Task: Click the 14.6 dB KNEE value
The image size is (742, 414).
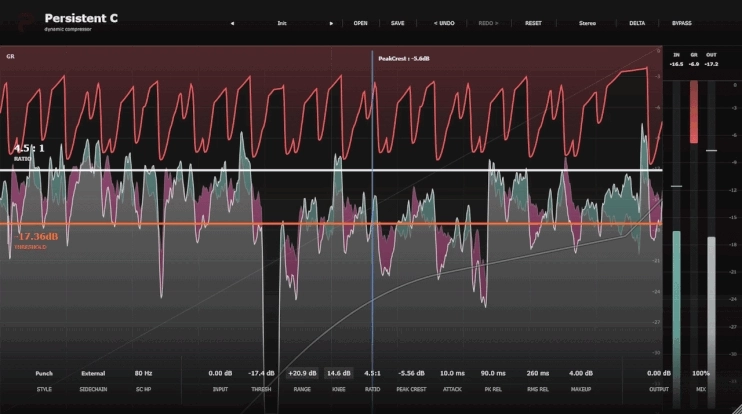Action: [x=338, y=373]
